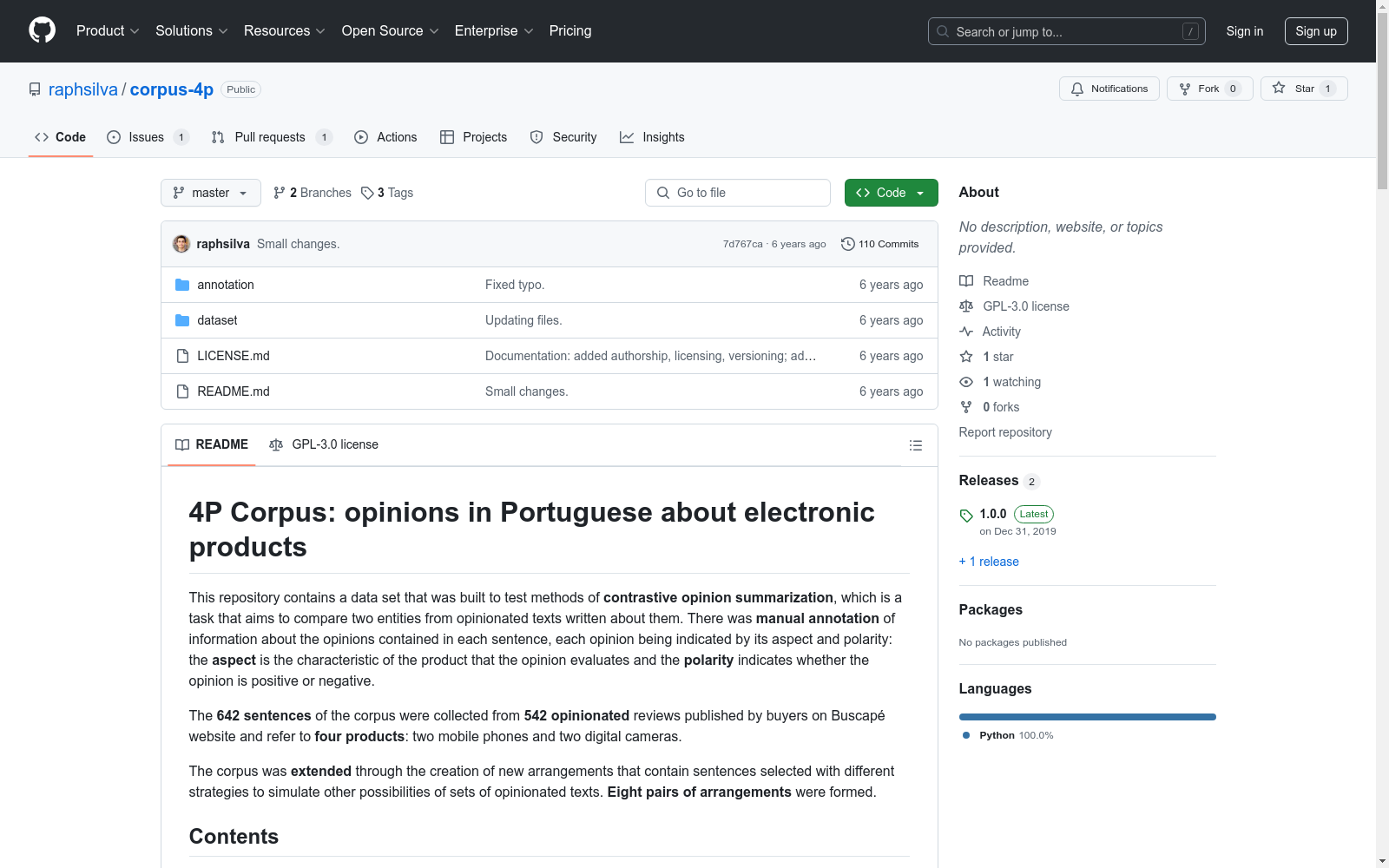This screenshot has width=1389, height=868.
Task: Click the 'Fixed typo.' commit message
Action: click(515, 285)
